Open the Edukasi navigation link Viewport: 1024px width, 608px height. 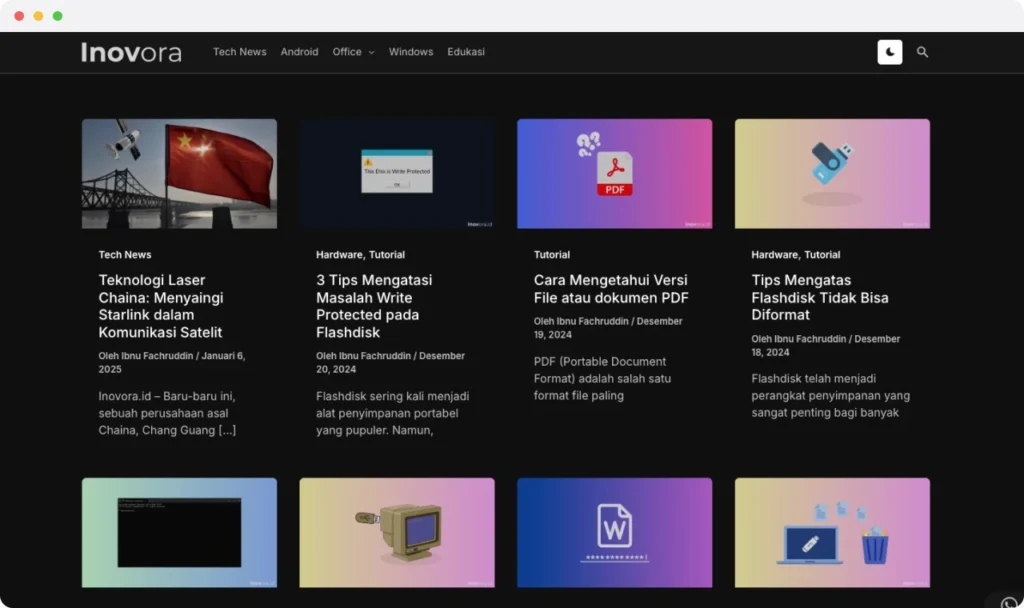466,52
